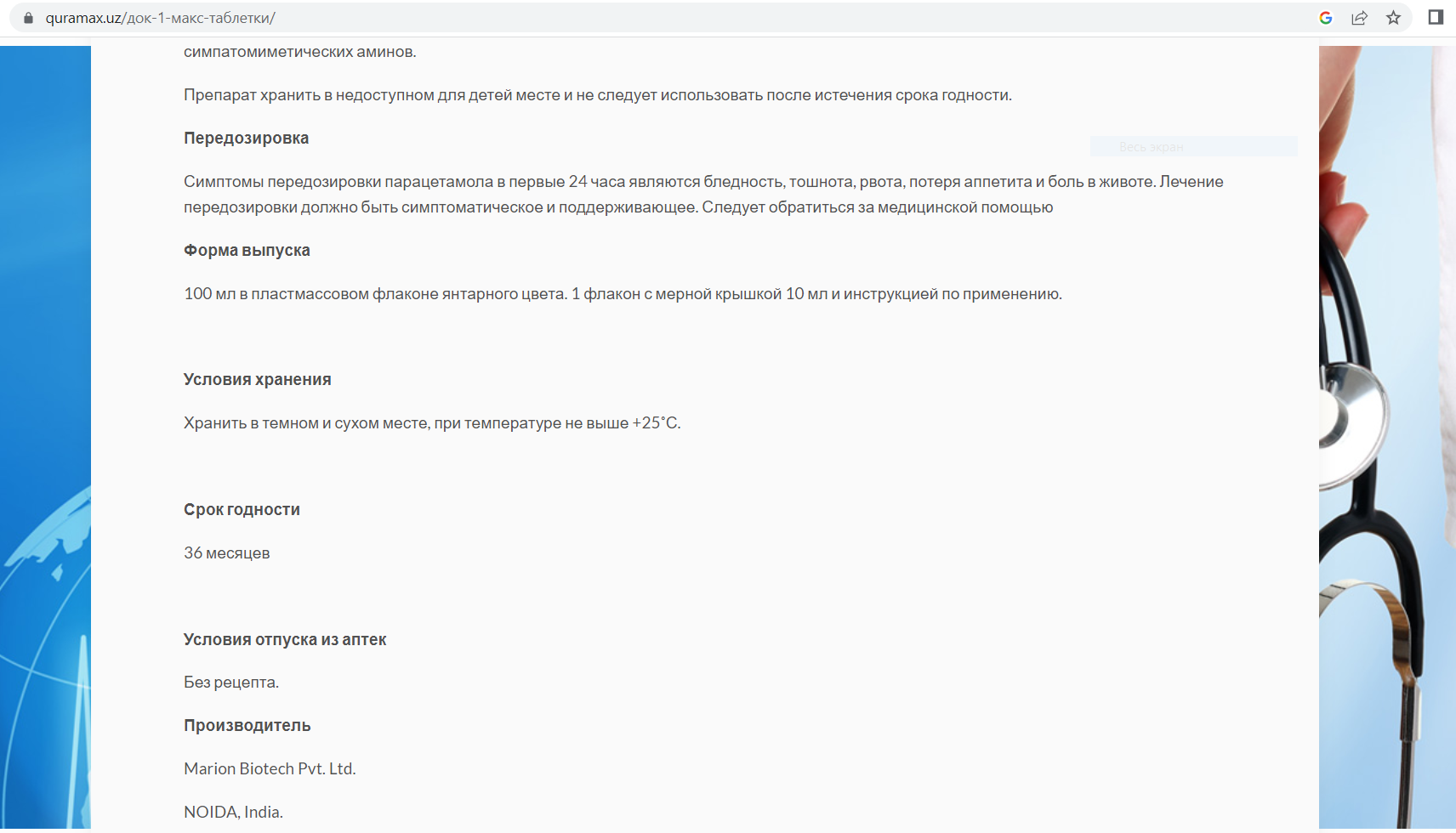Open the browser side panel icon
The height and width of the screenshot is (833, 1456).
(x=1436, y=18)
